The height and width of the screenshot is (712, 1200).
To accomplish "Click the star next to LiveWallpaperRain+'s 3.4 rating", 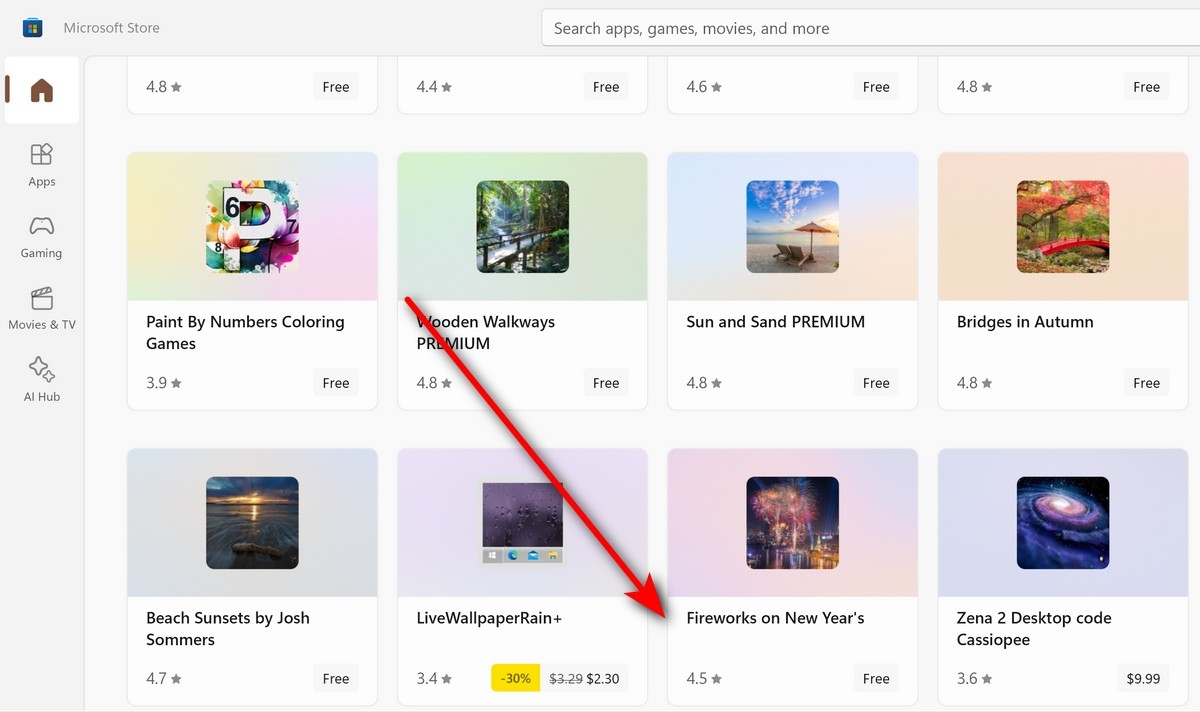I will 448,678.
